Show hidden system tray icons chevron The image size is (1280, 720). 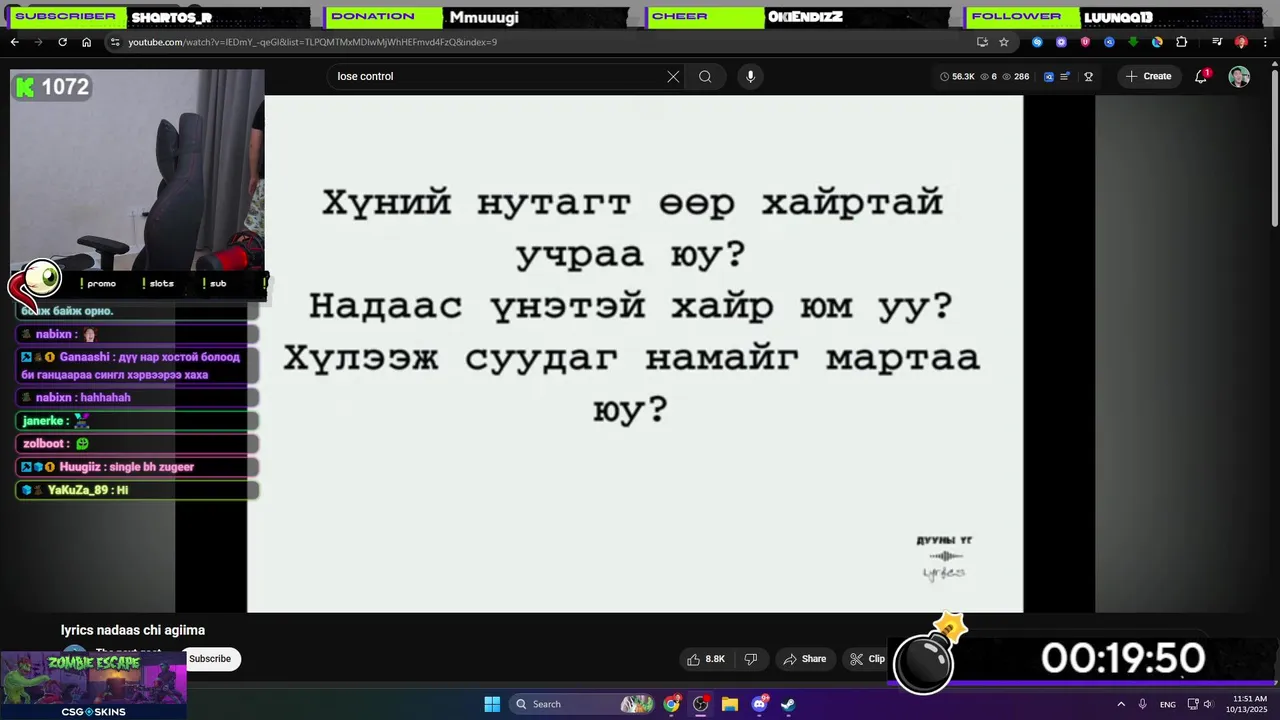[1121, 704]
